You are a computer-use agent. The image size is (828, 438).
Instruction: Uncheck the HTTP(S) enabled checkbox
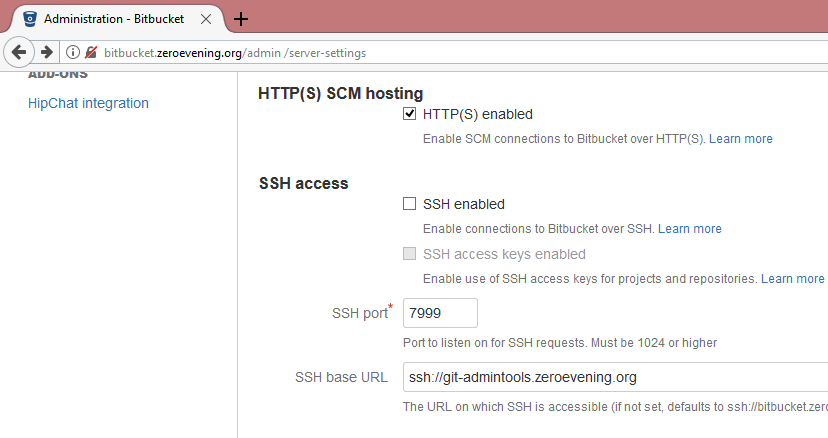(x=409, y=114)
